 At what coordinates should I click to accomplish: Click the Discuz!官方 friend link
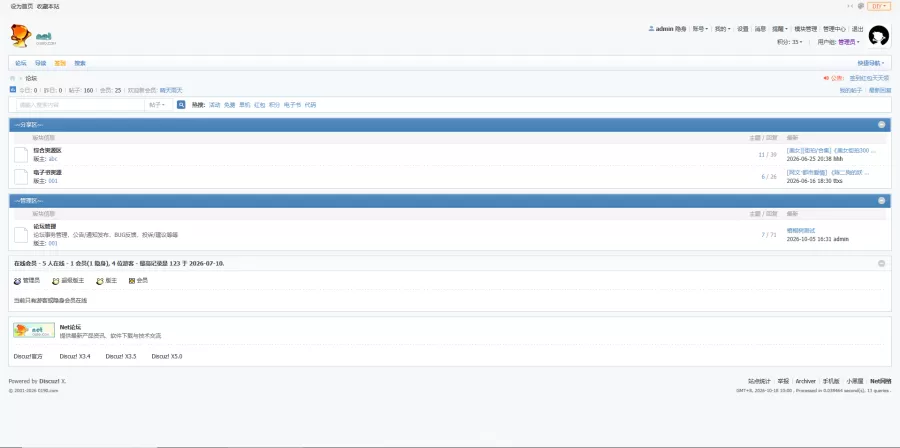pyautogui.click(x=28, y=356)
